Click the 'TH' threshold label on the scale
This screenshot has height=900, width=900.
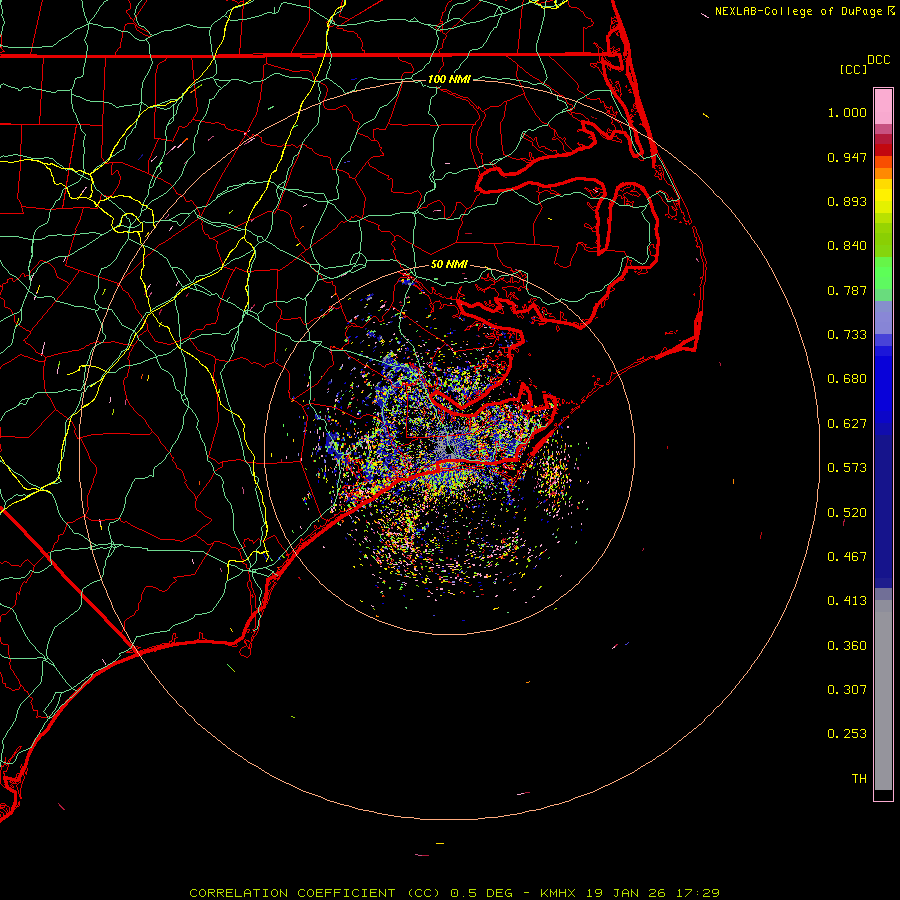(x=859, y=779)
